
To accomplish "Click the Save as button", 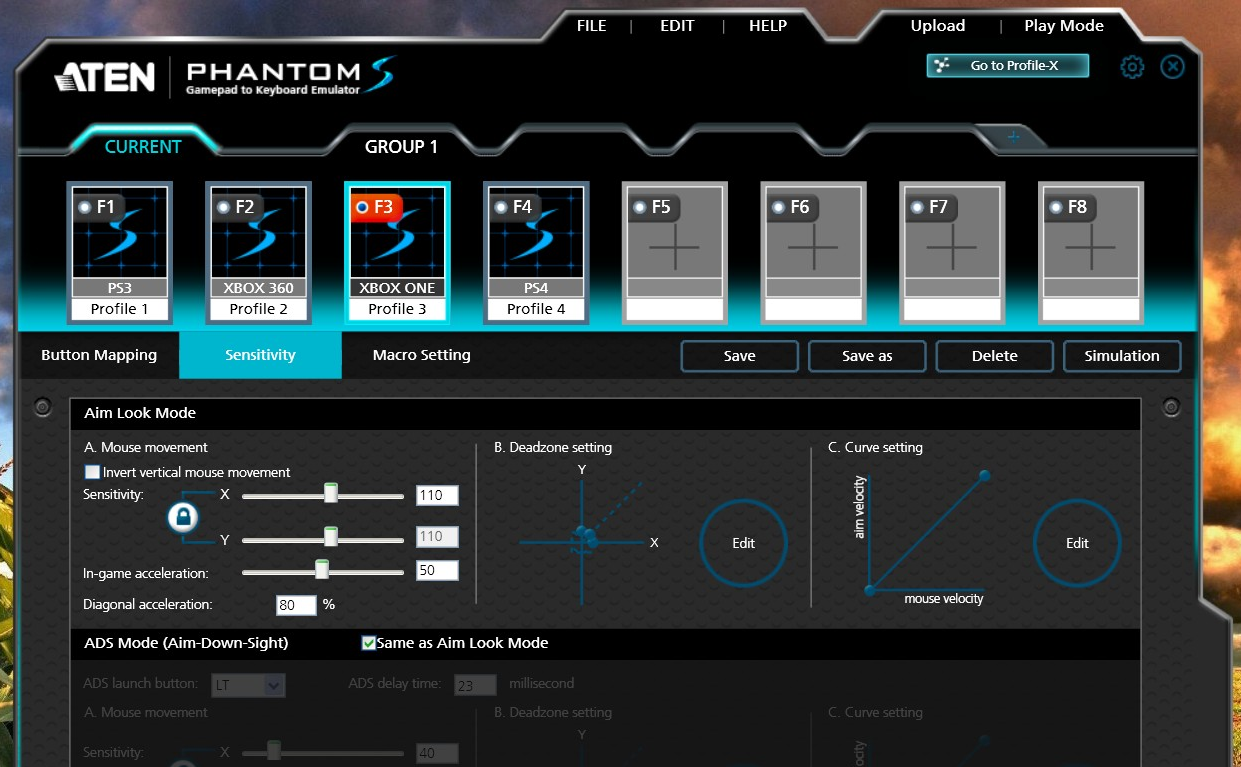I will click(867, 356).
